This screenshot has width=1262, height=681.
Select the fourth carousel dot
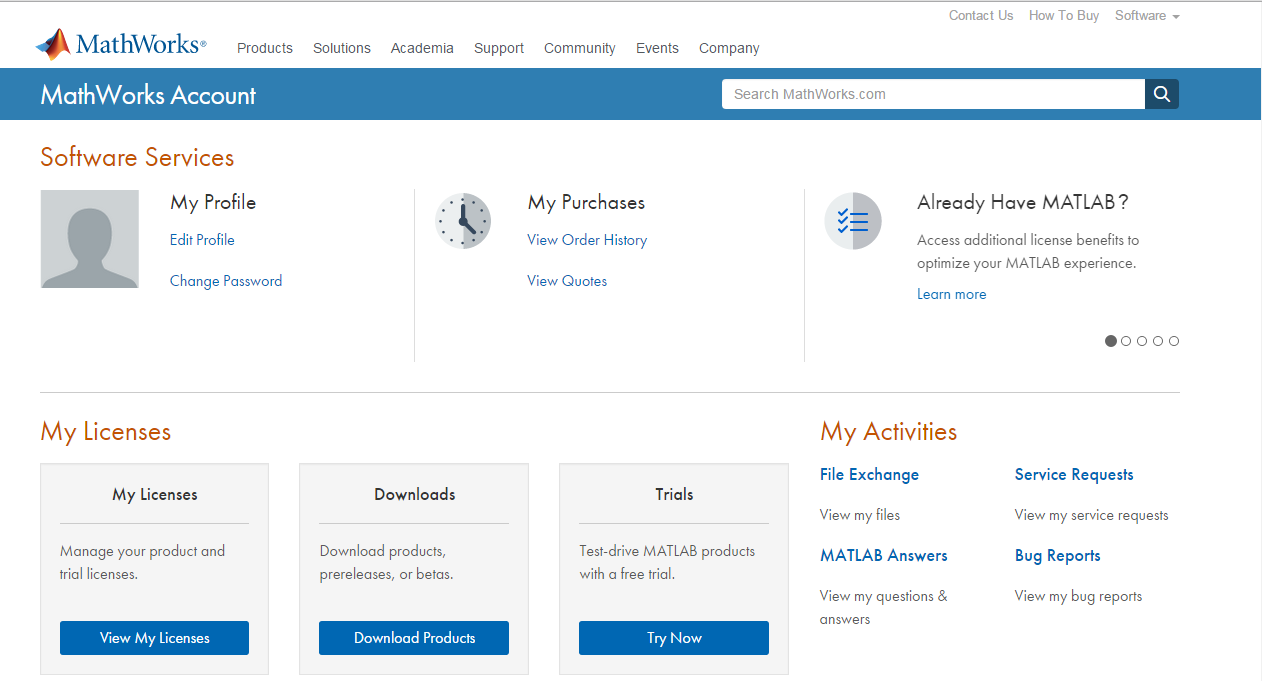coord(1158,341)
